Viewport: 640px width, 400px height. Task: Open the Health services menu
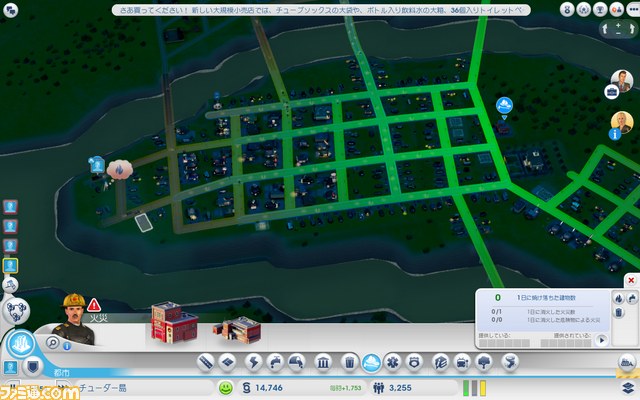(x=393, y=362)
